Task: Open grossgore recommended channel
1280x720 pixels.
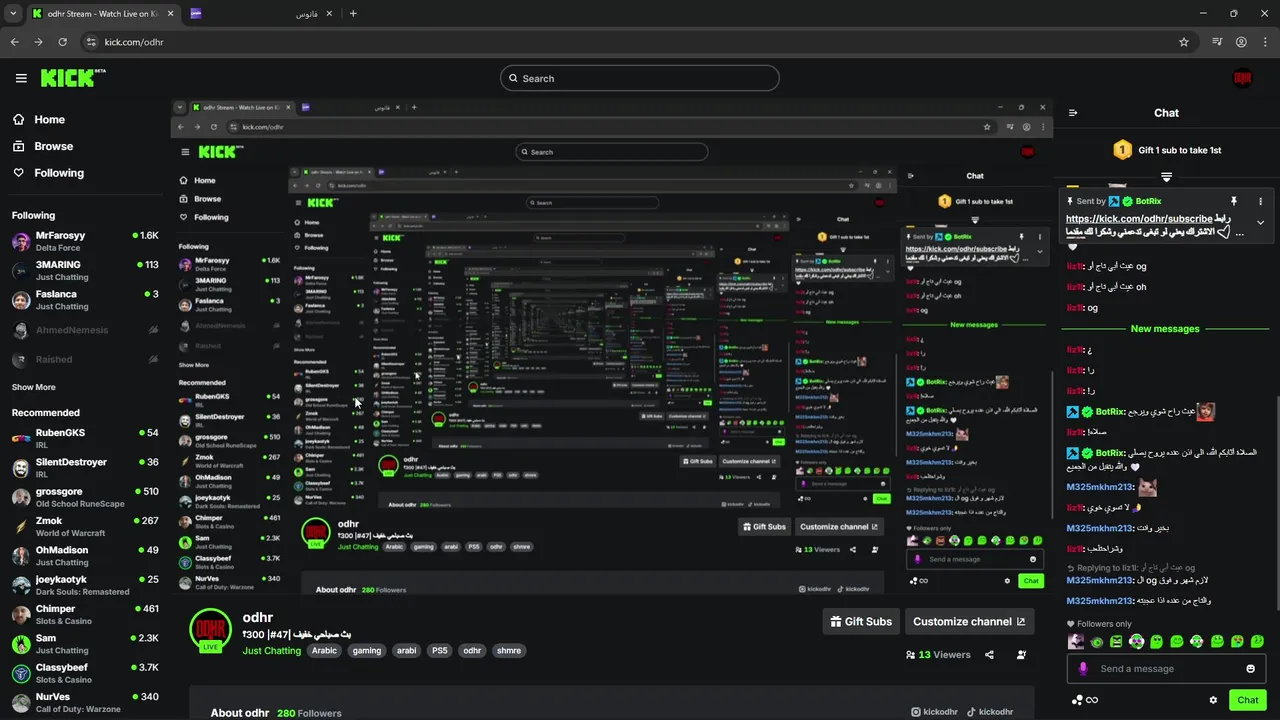Action: [85, 497]
